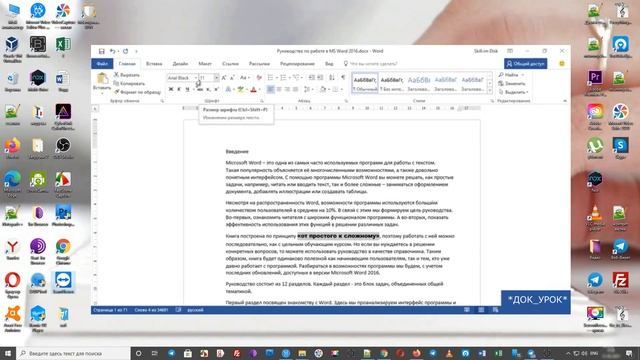Open the text effects button
The image size is (640, 360).
click(229, 89)
